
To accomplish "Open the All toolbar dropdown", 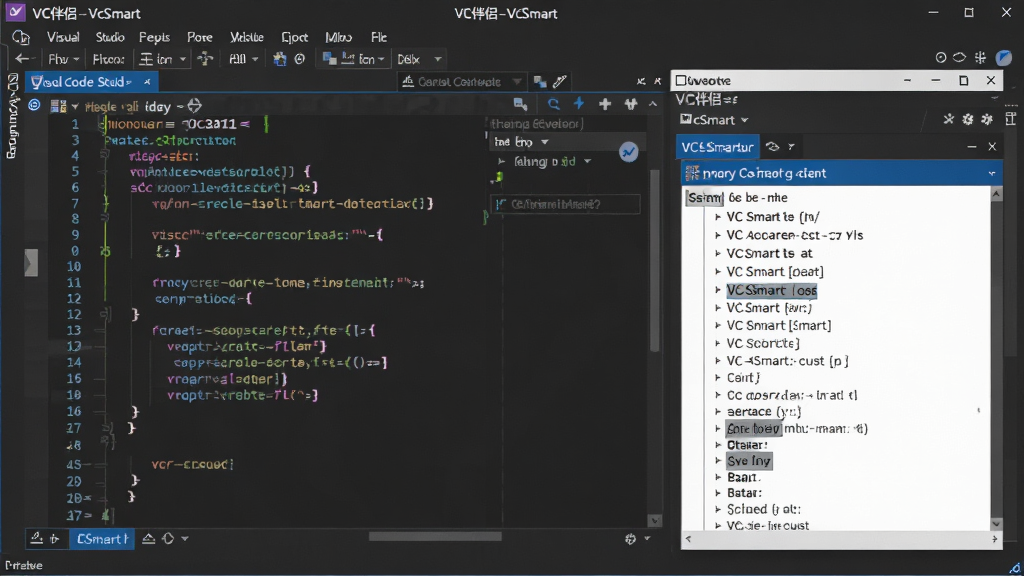I will (244, 59).
